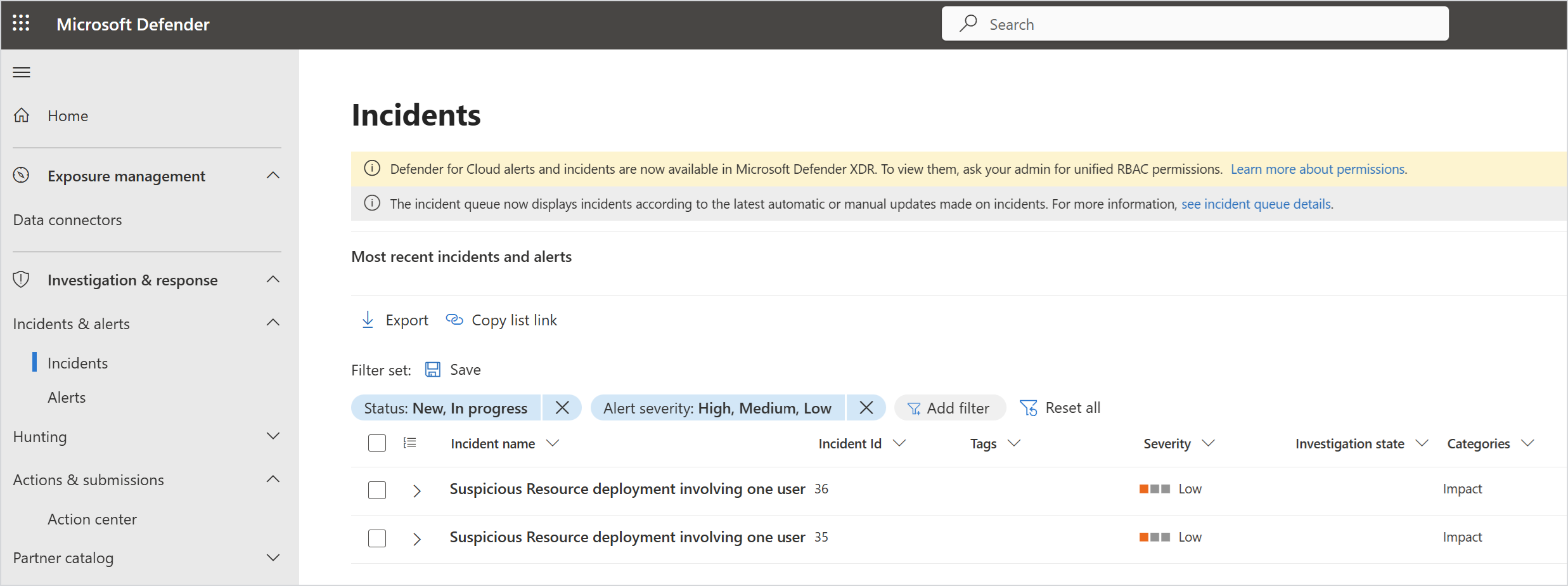Remove the Alert severity filter chip
Viewport: 1568px width, 586px height.
(866, 408)
